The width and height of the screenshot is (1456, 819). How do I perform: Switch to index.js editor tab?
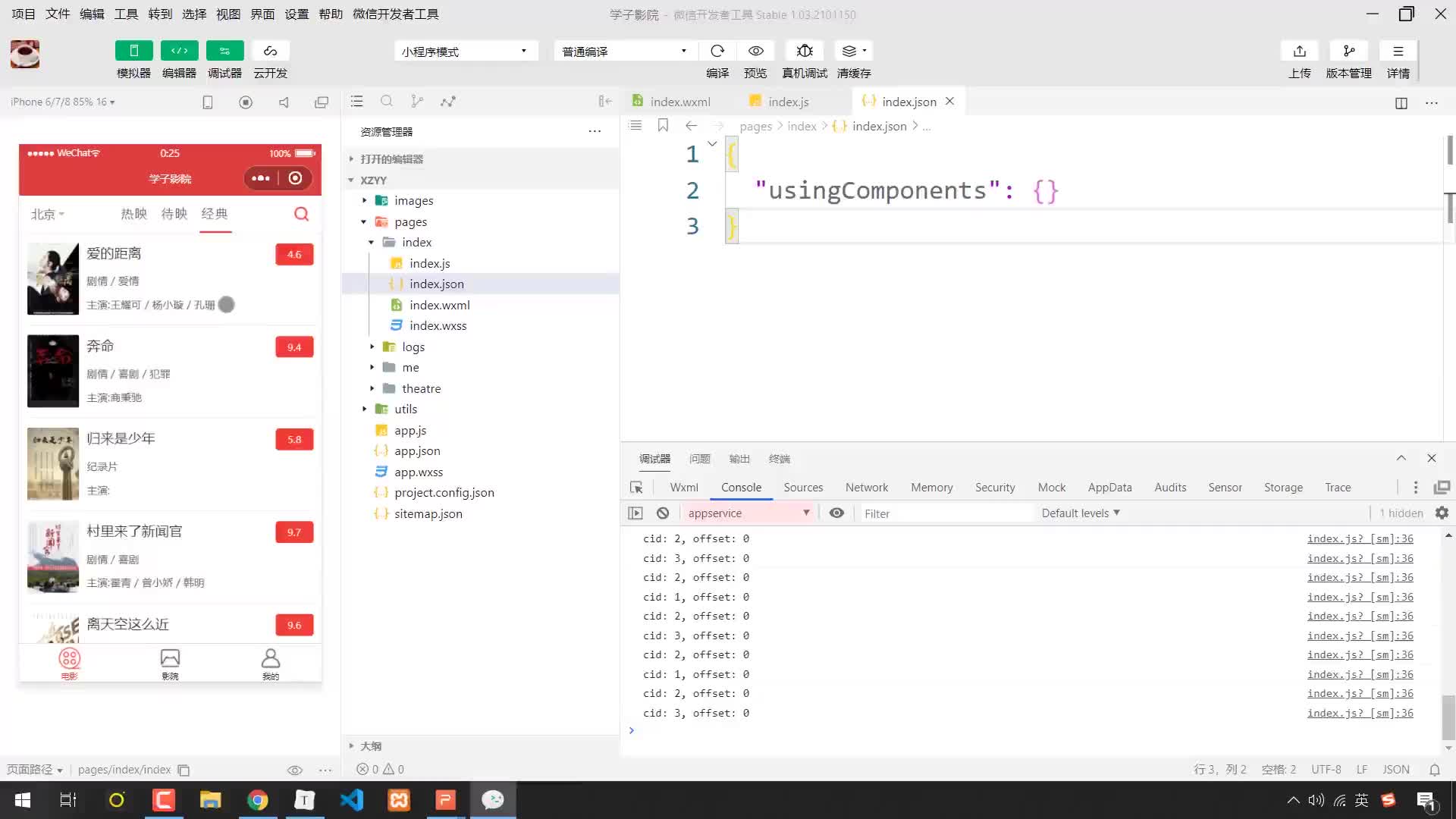pos(789,102)
